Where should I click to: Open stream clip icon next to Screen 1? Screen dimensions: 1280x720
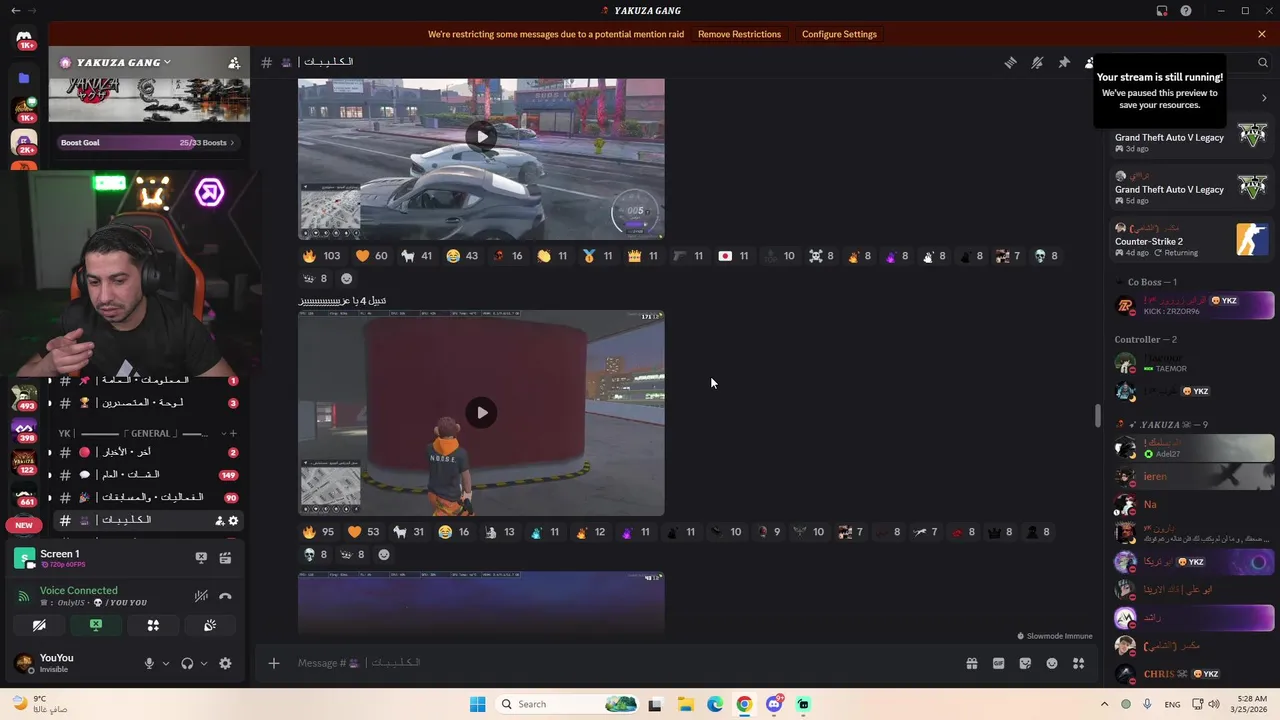225,558
